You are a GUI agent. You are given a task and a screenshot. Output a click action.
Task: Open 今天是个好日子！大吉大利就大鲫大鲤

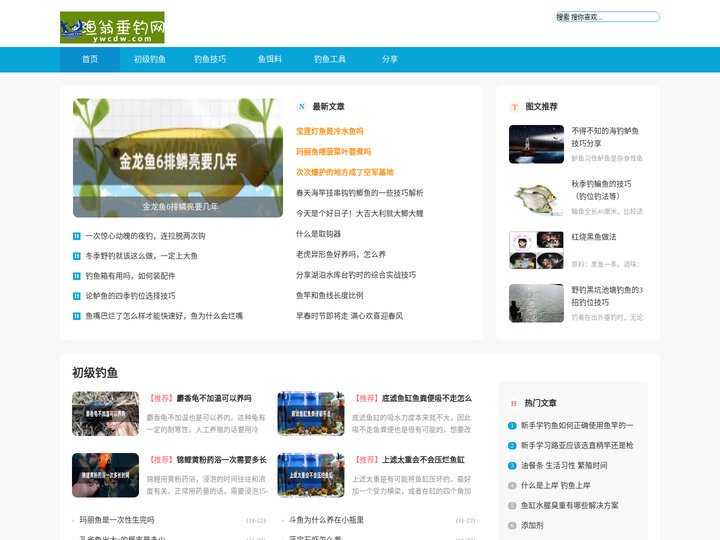click(360, 214)
